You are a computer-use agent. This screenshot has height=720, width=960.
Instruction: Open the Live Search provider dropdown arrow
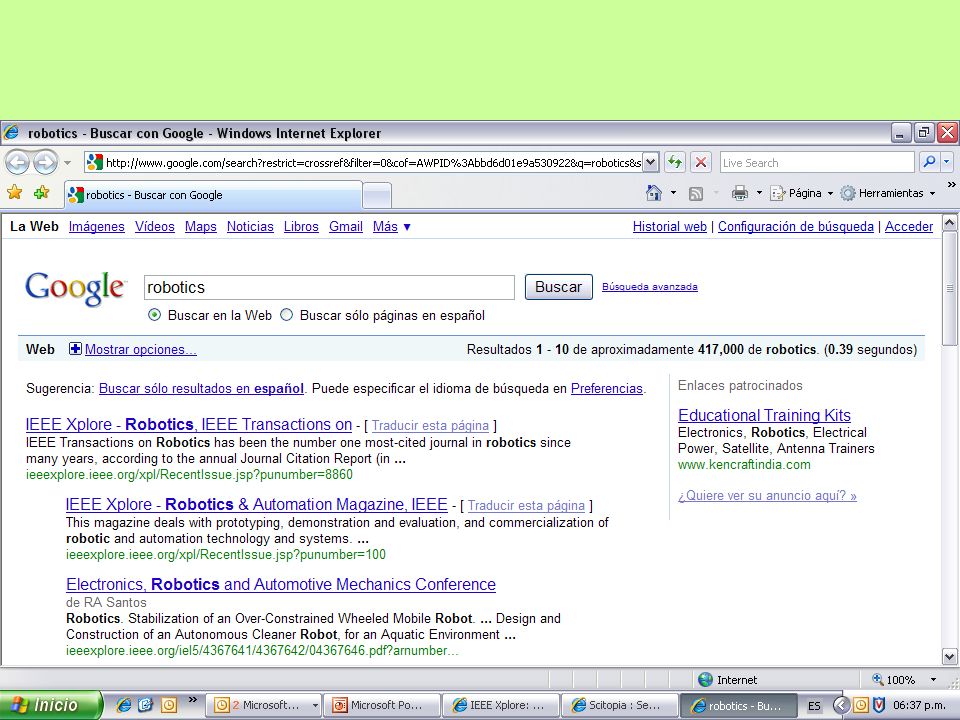click(947, 162)
